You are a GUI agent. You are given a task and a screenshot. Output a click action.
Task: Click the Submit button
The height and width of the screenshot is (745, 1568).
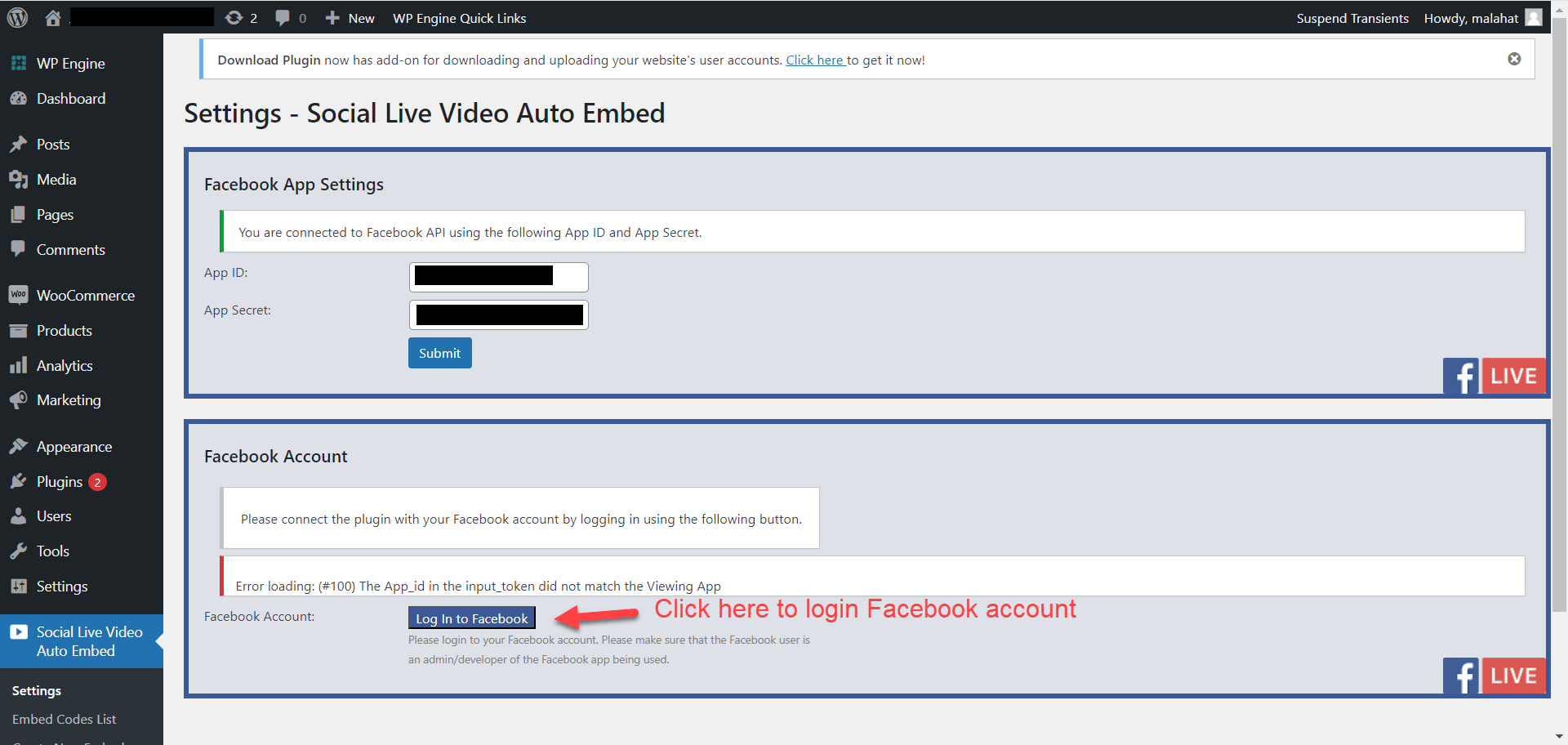[439, 353]
